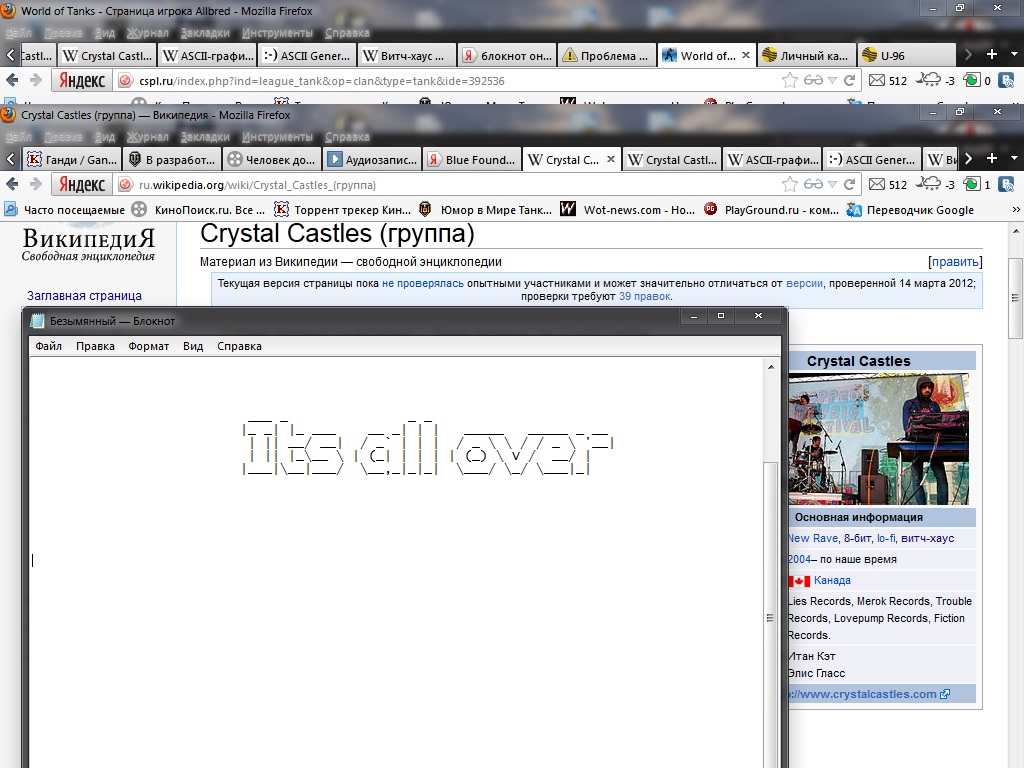Open the Торрент трекер Кин... bookmark
The image size is (1024, 768).
point(343,210)
